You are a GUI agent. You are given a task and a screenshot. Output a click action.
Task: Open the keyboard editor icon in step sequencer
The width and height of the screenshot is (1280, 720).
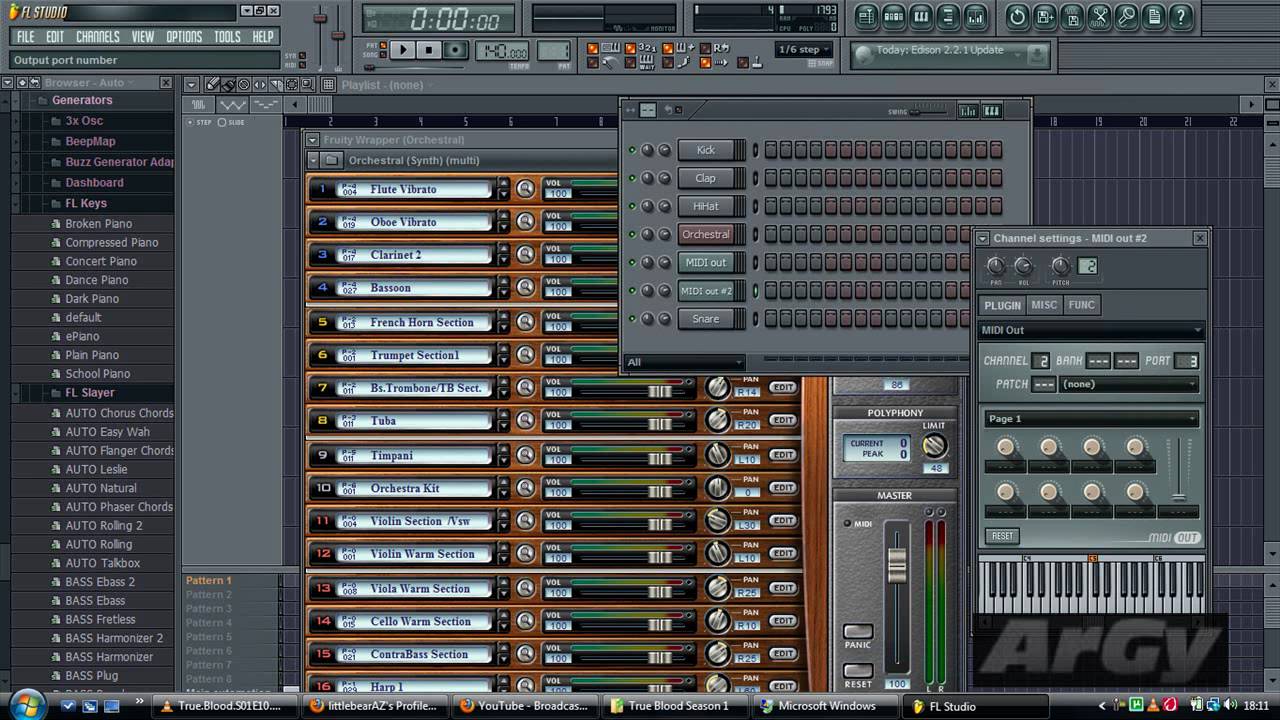tap(991, 111)
